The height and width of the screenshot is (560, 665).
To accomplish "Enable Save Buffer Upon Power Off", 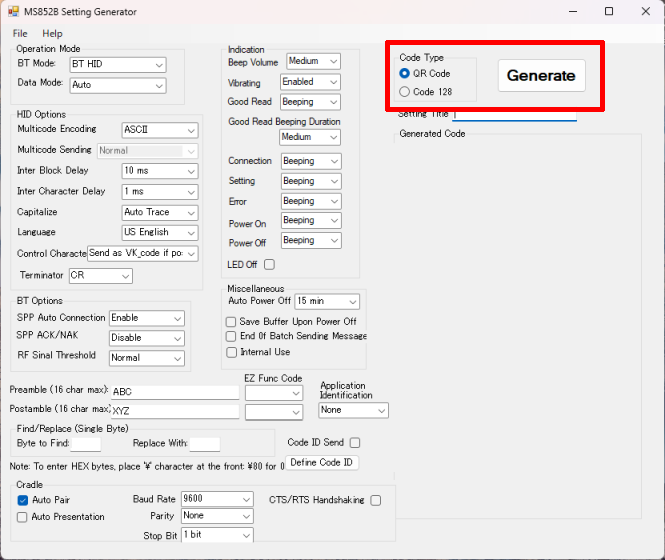I will pyautogui.click(x=232, y=322).
